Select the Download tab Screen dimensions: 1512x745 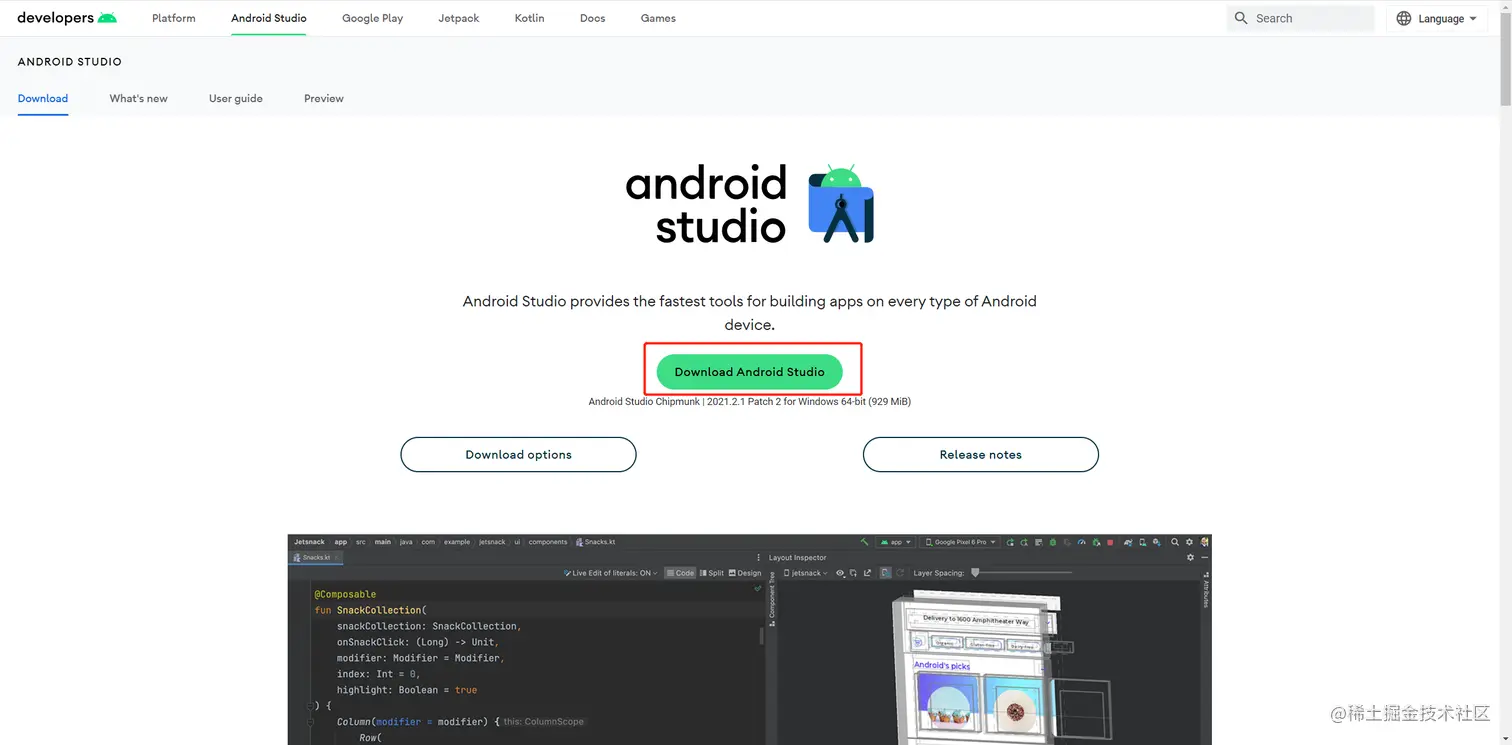(x=43, y=98)
